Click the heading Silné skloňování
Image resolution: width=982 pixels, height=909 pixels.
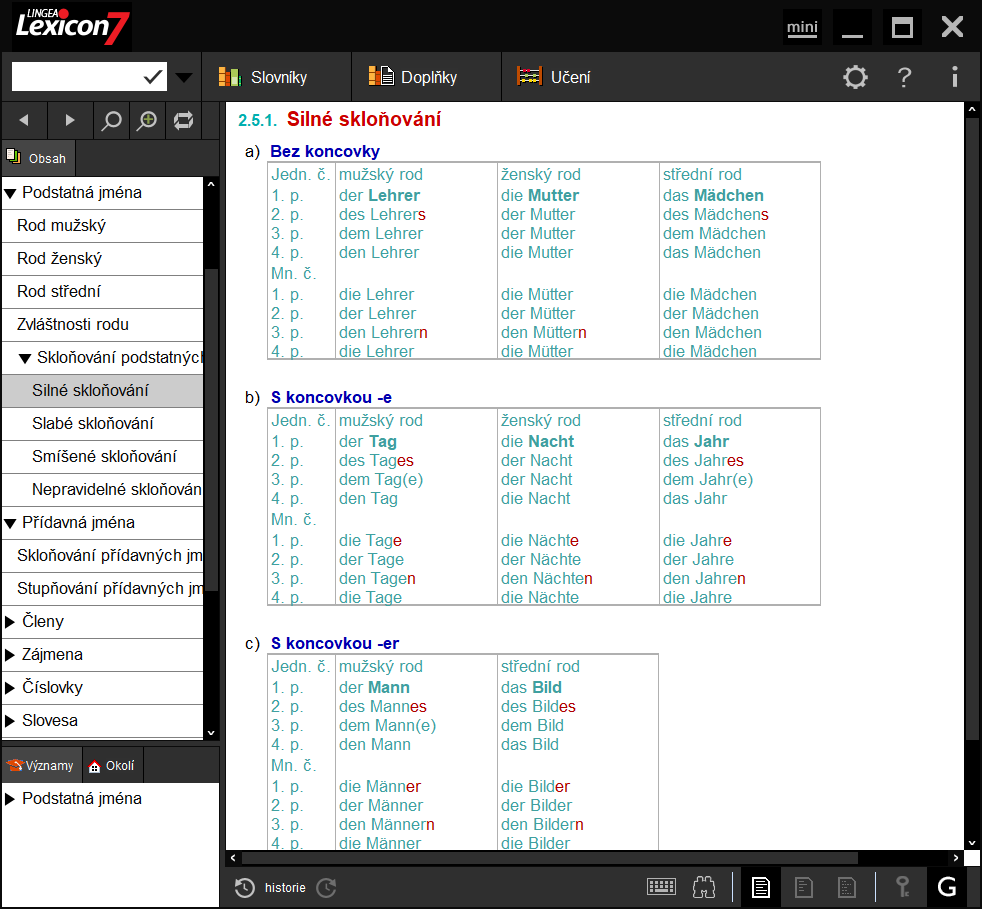click(364, 119)
